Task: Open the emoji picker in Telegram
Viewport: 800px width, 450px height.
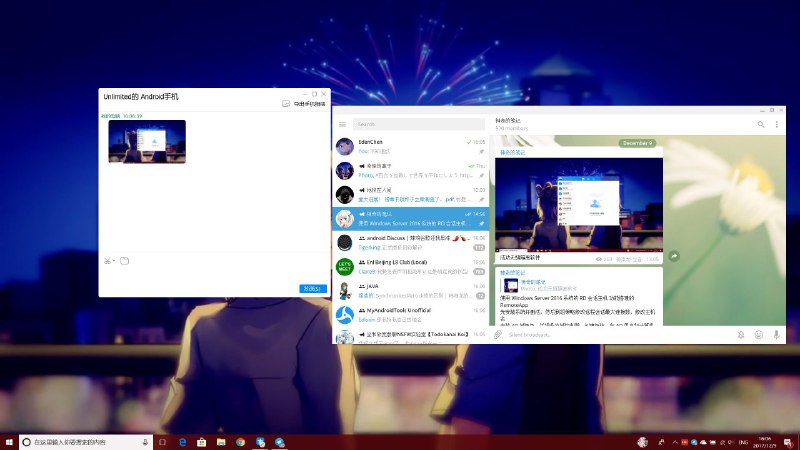Action: tap(759, 335)
